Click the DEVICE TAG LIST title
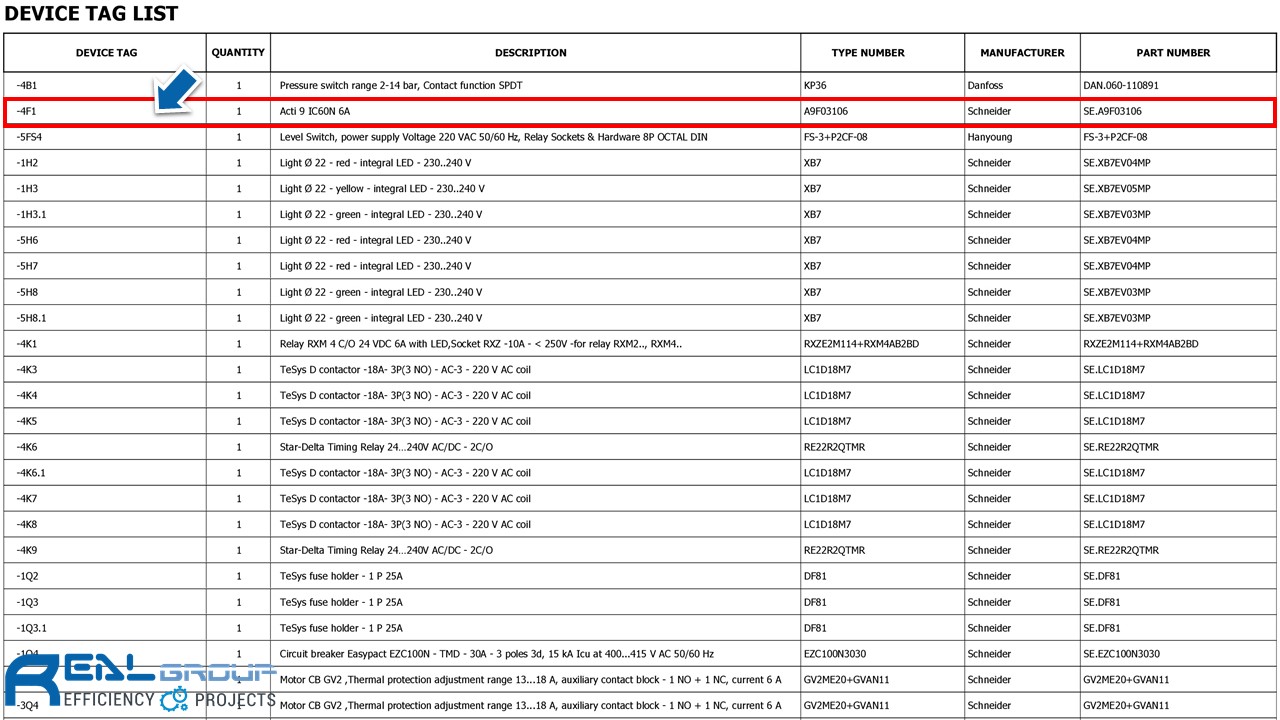1280x720 pixels. (91, 14)
